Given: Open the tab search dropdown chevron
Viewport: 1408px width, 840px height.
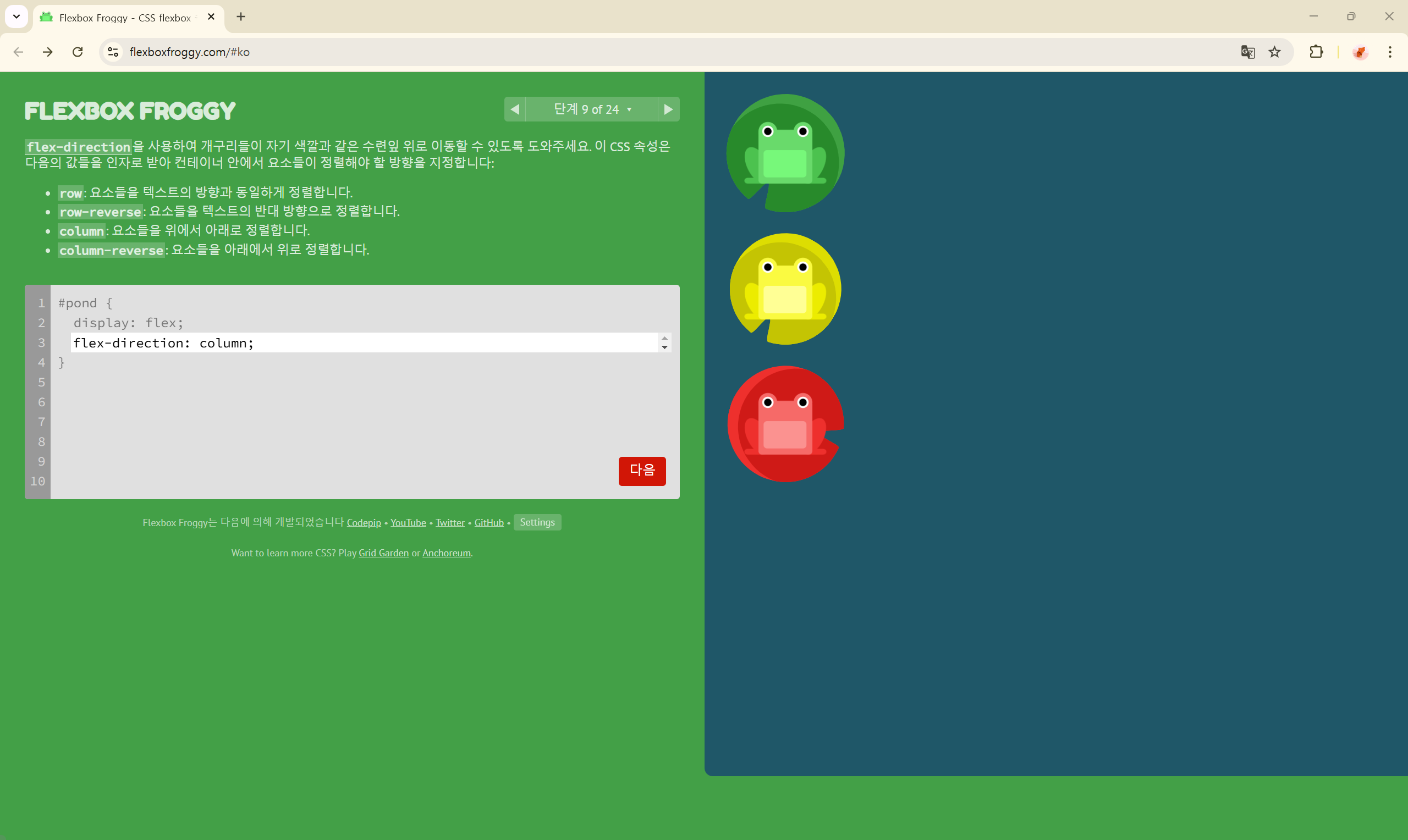Looking at the screenshot, I should pyautogui.click(x=16, y=16).
